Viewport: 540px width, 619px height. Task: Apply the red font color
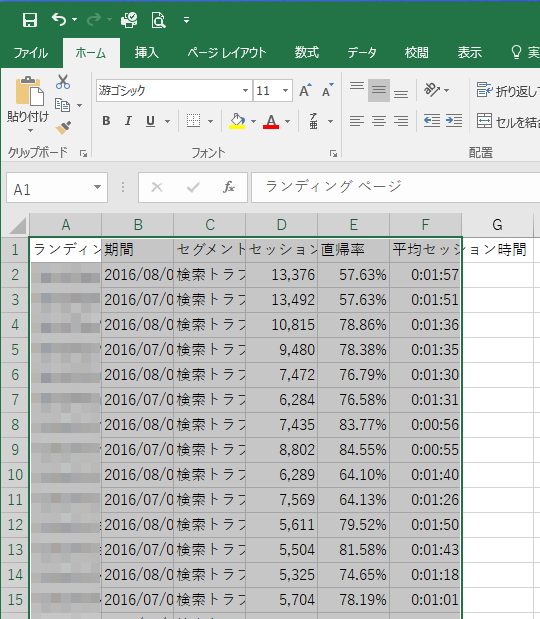[271, 121]
